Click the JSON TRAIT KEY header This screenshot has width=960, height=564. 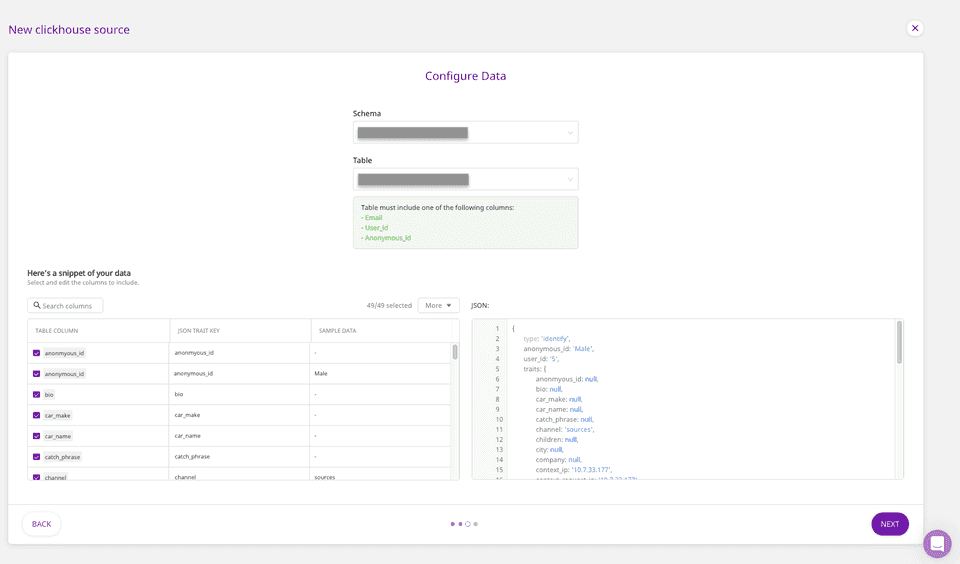pos(199,331)
